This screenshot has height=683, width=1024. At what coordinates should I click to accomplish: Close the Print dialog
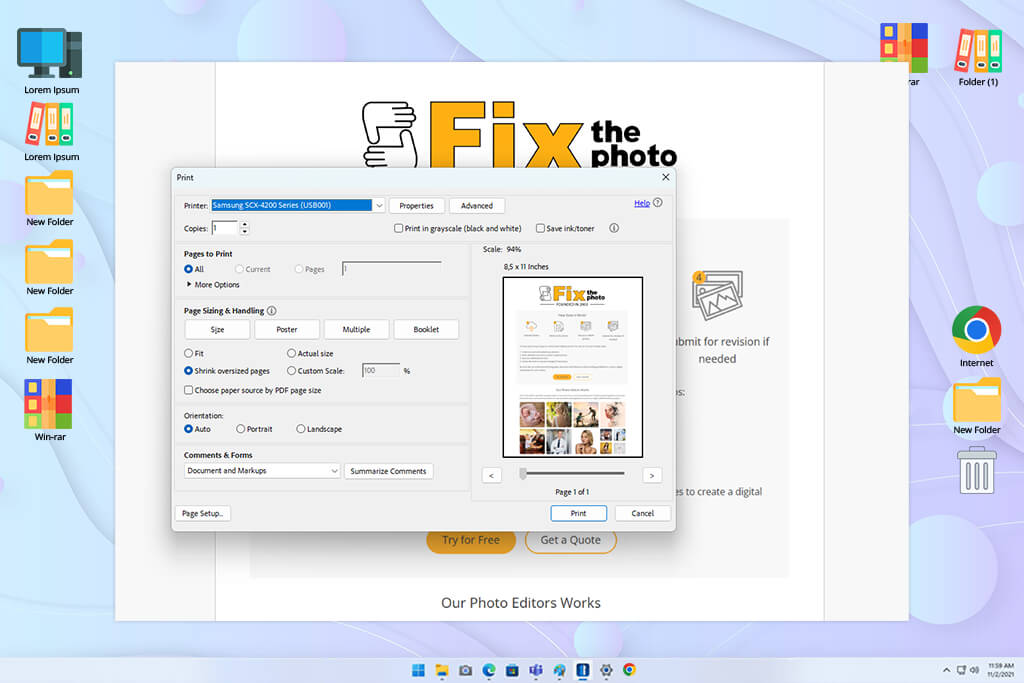(665, 177)
